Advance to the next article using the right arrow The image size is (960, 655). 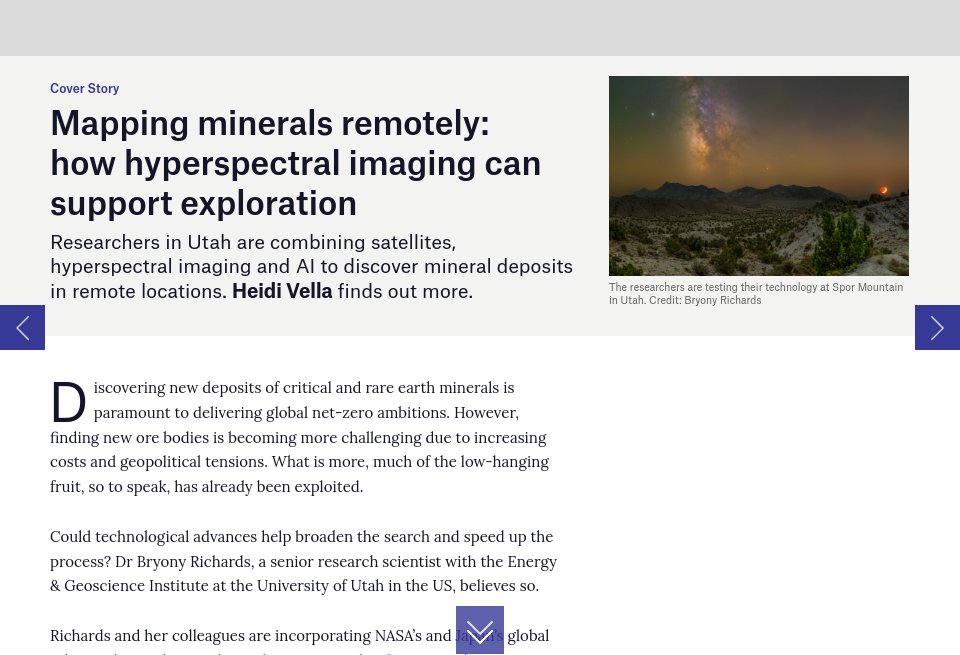tap(937, 327)
